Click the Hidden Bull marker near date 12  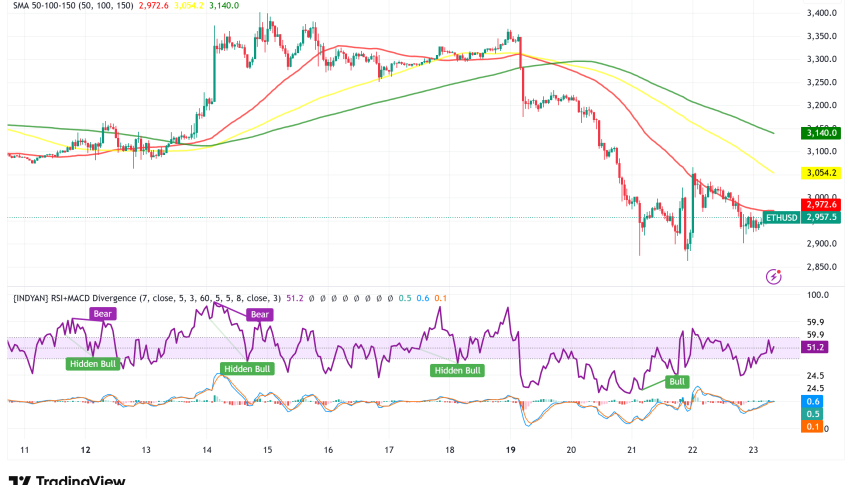(x=92, y=364)
